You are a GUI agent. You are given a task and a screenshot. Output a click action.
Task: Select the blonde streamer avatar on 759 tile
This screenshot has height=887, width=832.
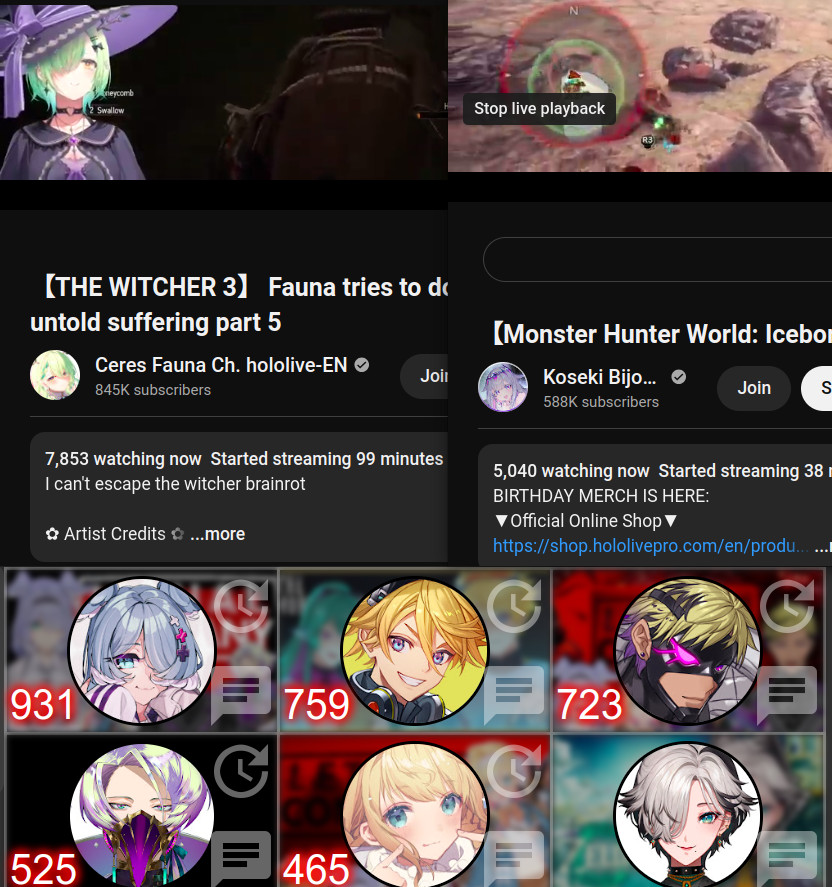coord(415,651)
